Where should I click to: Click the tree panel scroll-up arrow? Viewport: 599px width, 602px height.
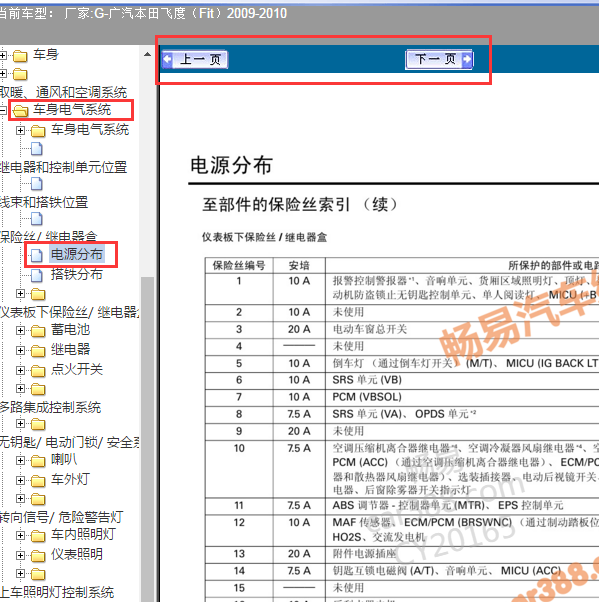pyautogui.click(x=147, y=55)
